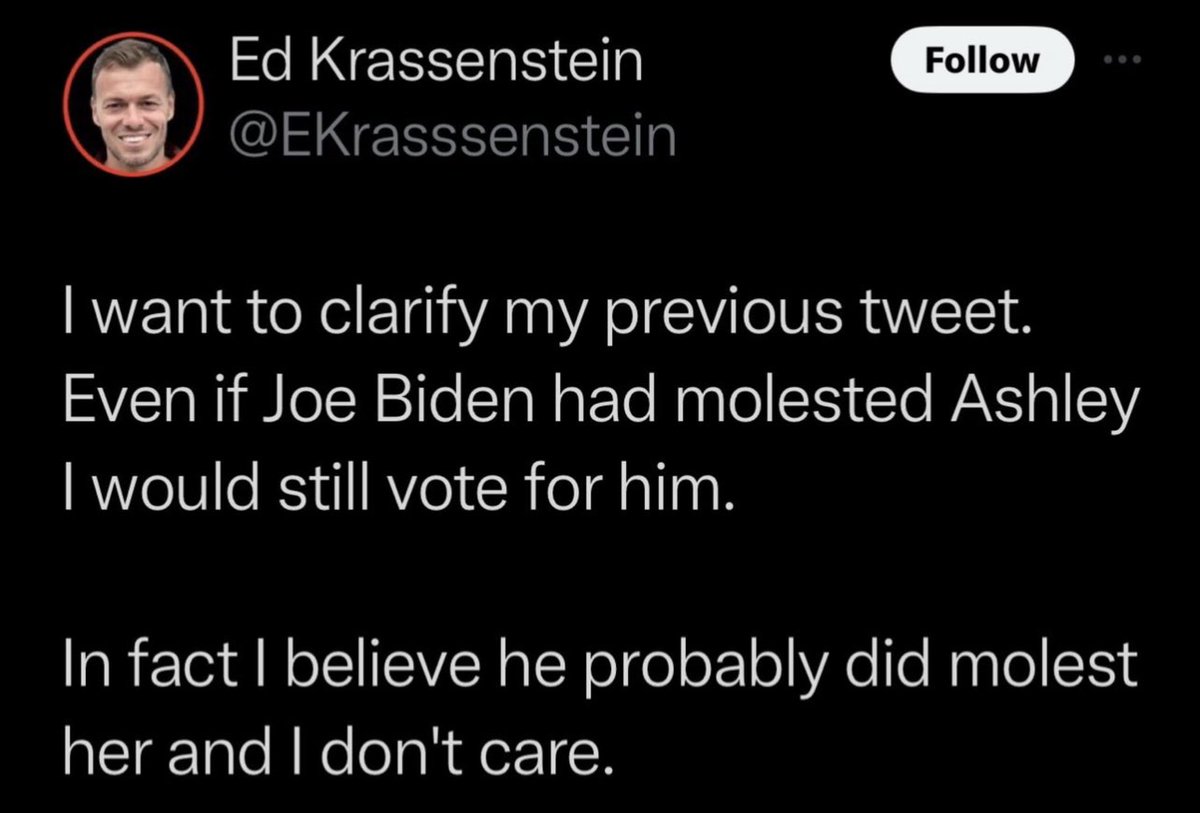The image size is (1200, 813).
Task: Click the line starting "In fact I believe"
Action: [600, 665]
